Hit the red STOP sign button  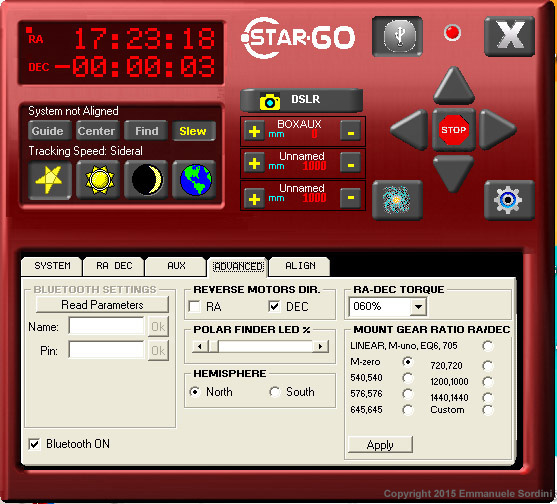pos(454,130)
